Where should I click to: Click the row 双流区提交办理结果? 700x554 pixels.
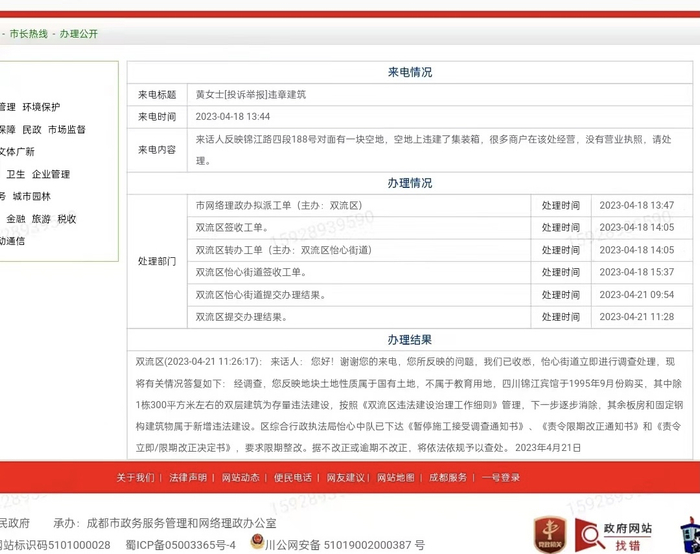(359, 317)
